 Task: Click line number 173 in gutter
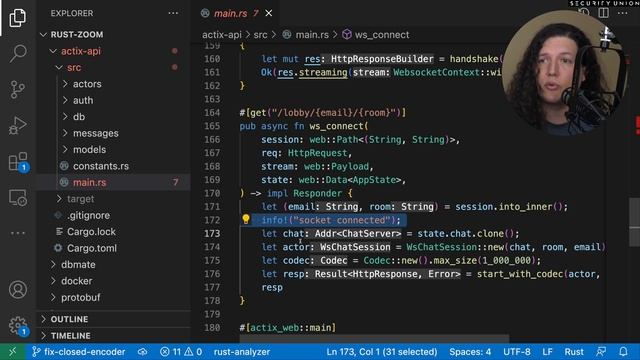pos(212,233)
